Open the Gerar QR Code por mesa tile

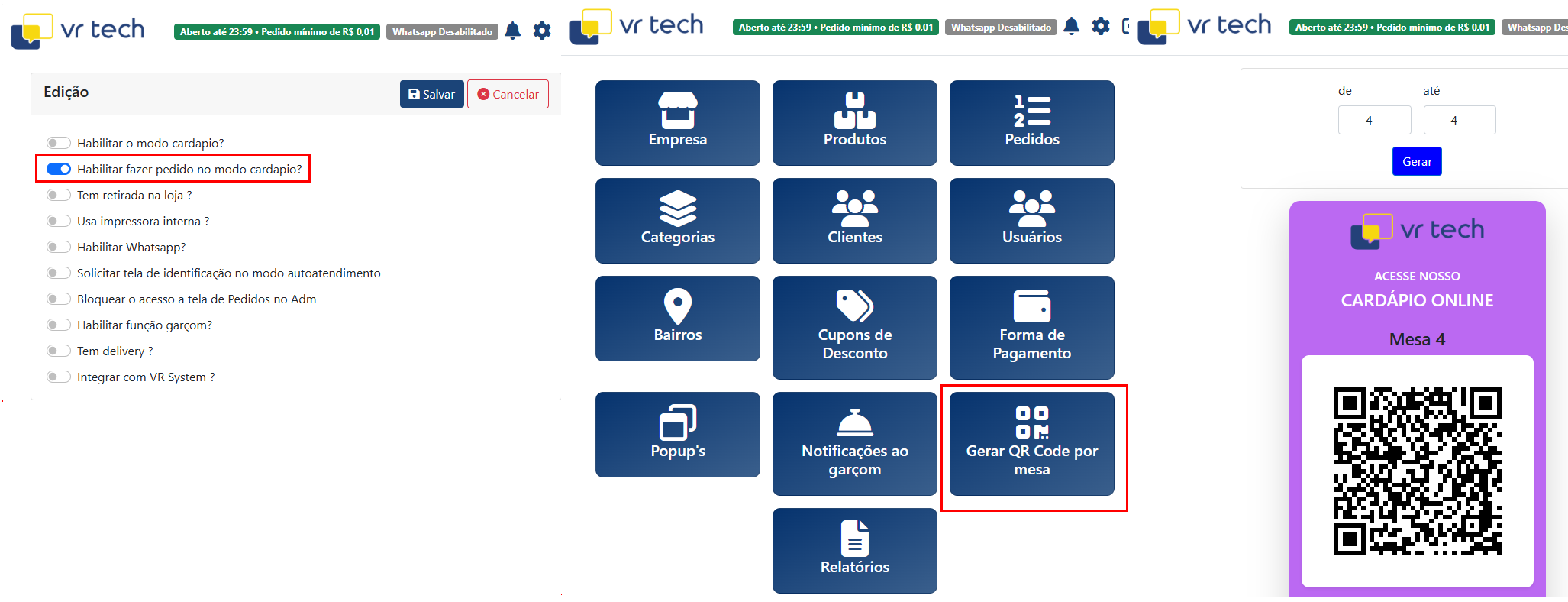point(1032,444)
